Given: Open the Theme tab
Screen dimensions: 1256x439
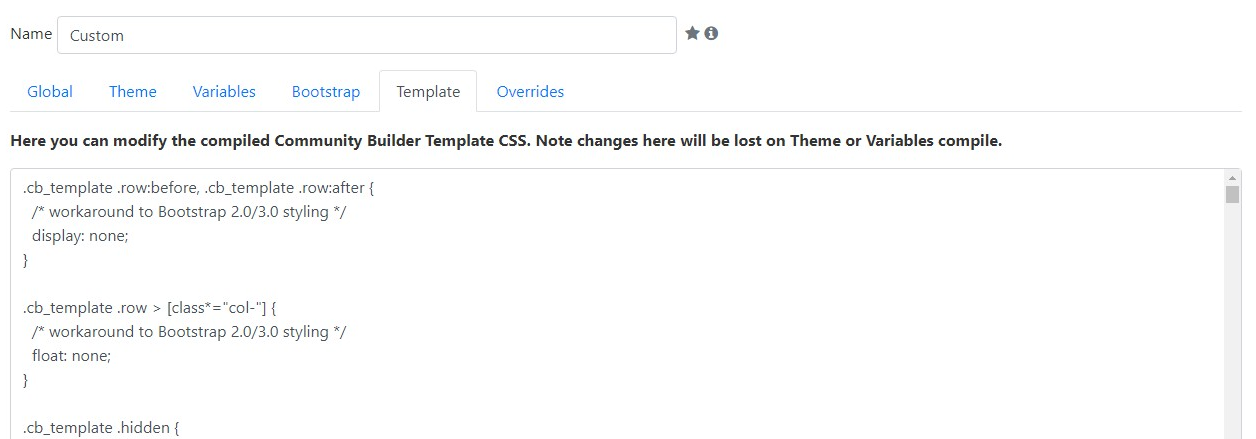Looking at the screenshot, I should (133, 91).
